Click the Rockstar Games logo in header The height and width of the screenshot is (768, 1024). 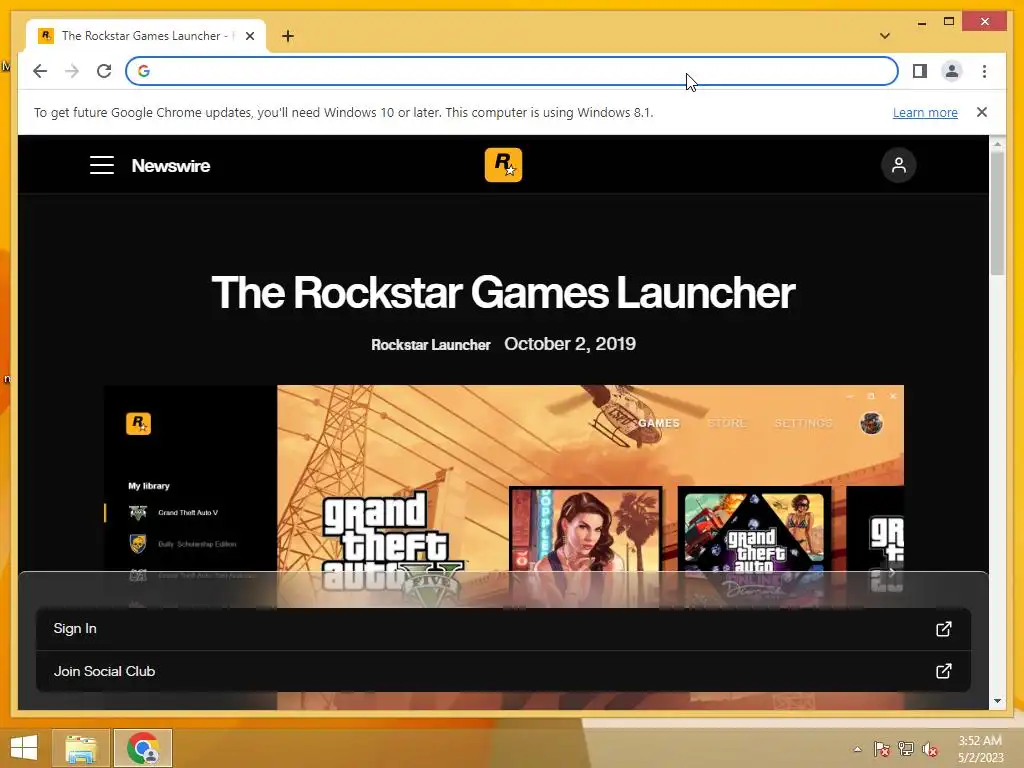point(503,165)
